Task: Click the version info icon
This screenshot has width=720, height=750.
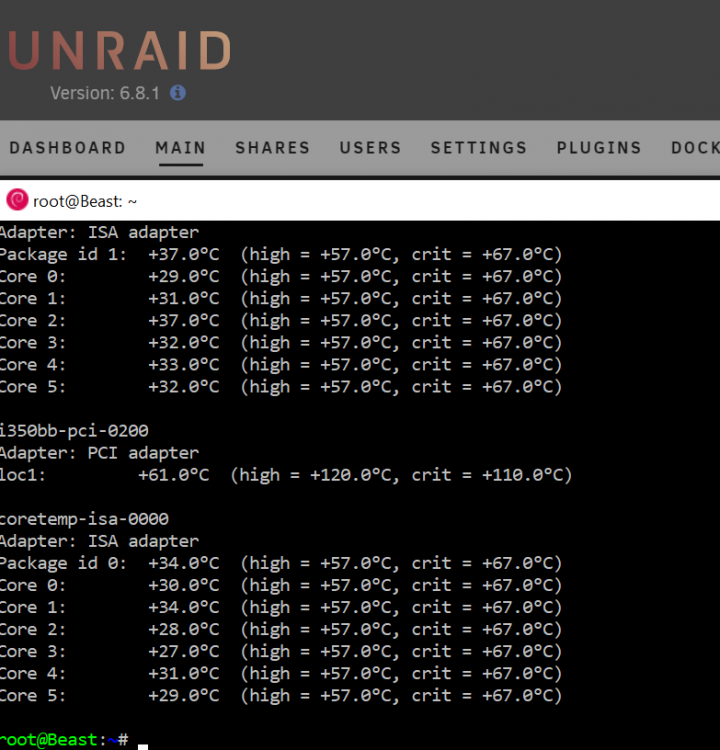Action: pos(178,93)
